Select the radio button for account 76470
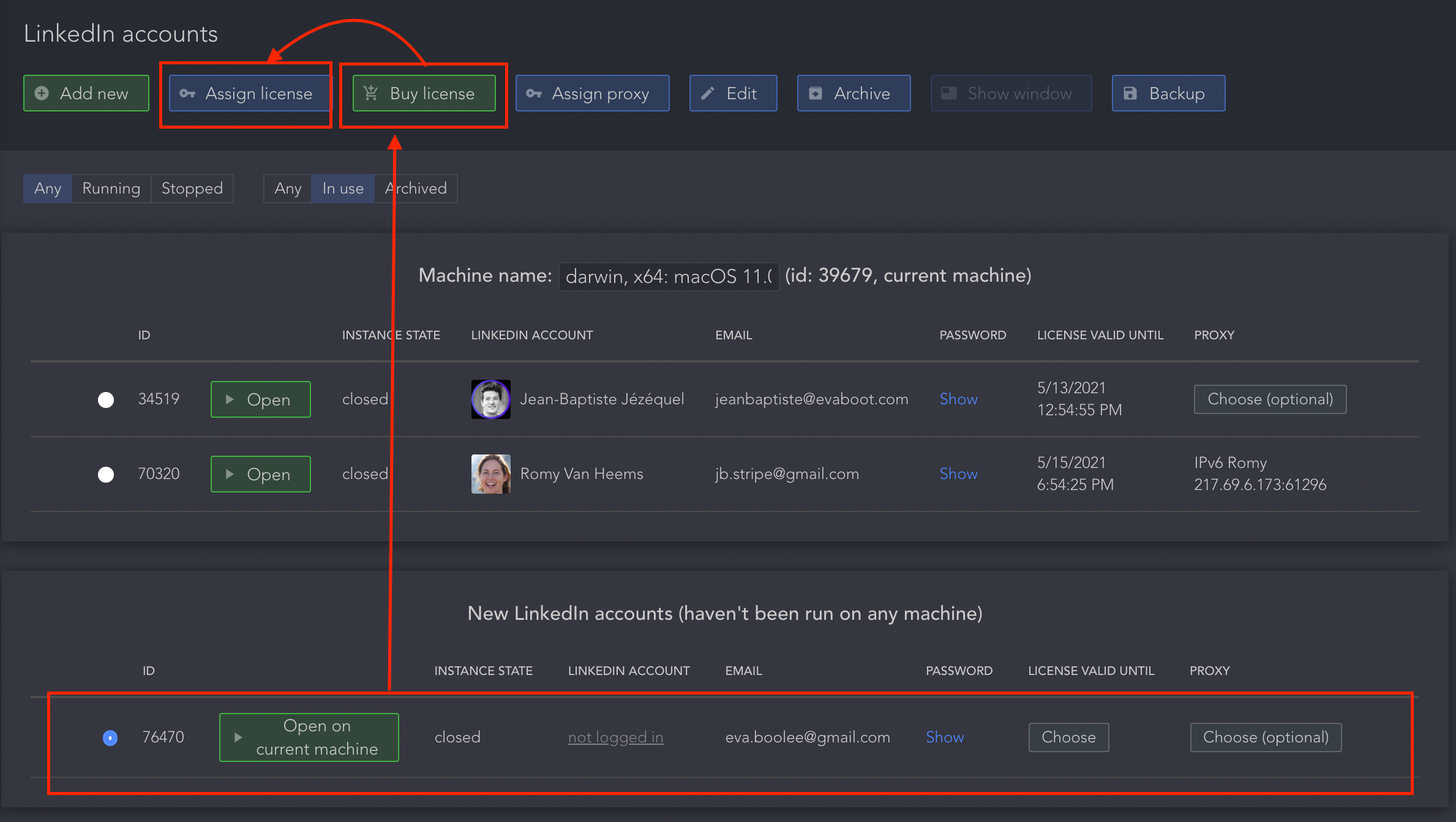The height and width of the screenshot is (822, 1456). [x=108, y=738]
